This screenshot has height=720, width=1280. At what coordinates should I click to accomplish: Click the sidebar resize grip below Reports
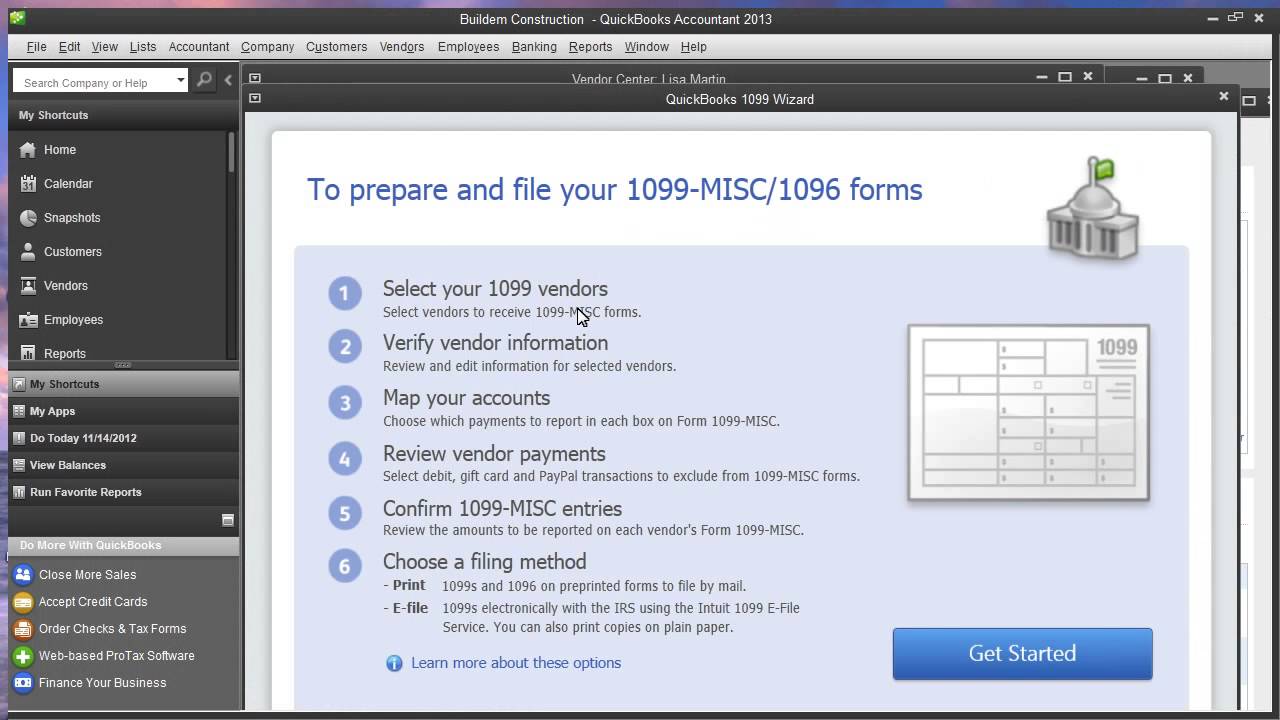click(x=123, y=365)
